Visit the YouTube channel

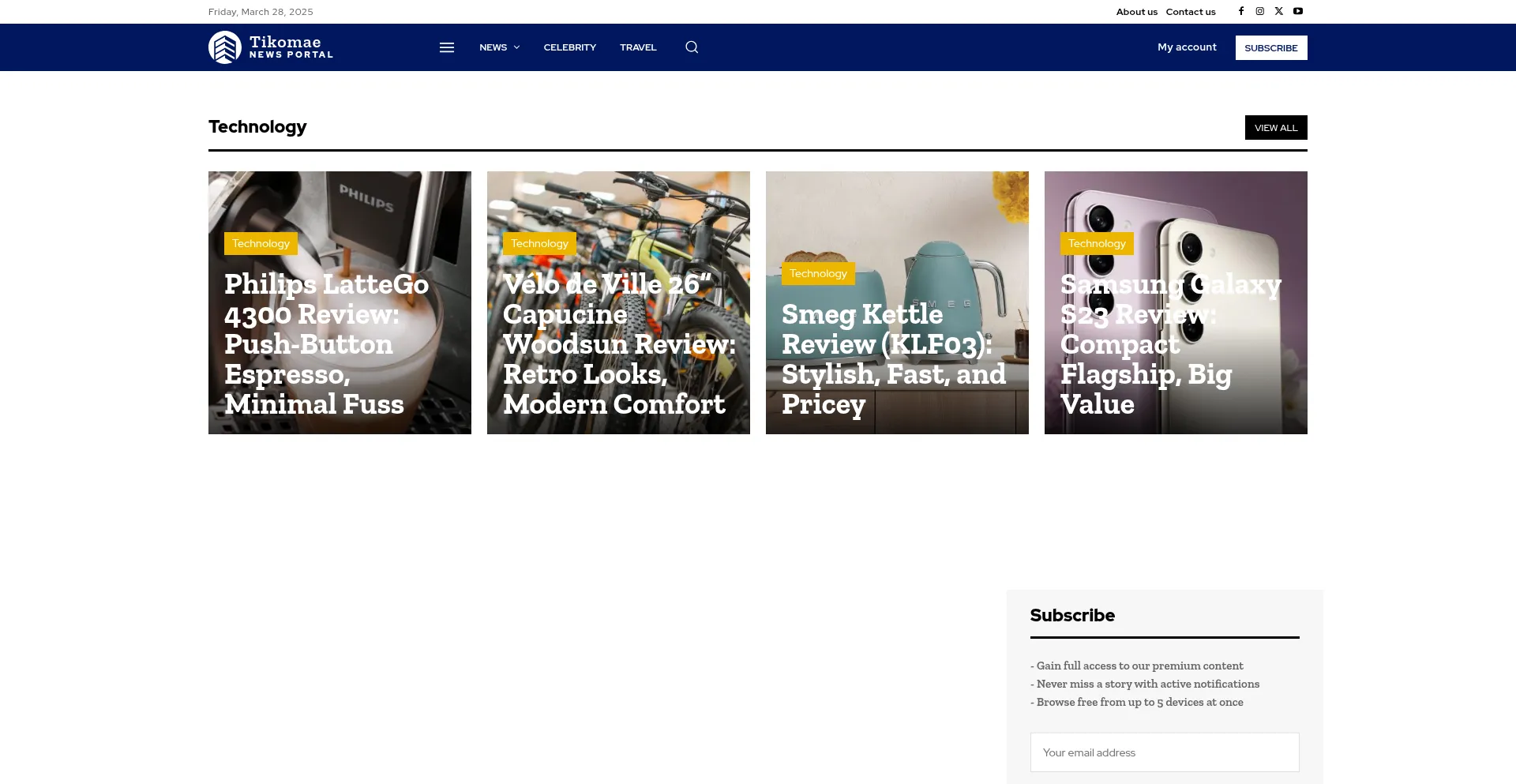(1298, 11)
